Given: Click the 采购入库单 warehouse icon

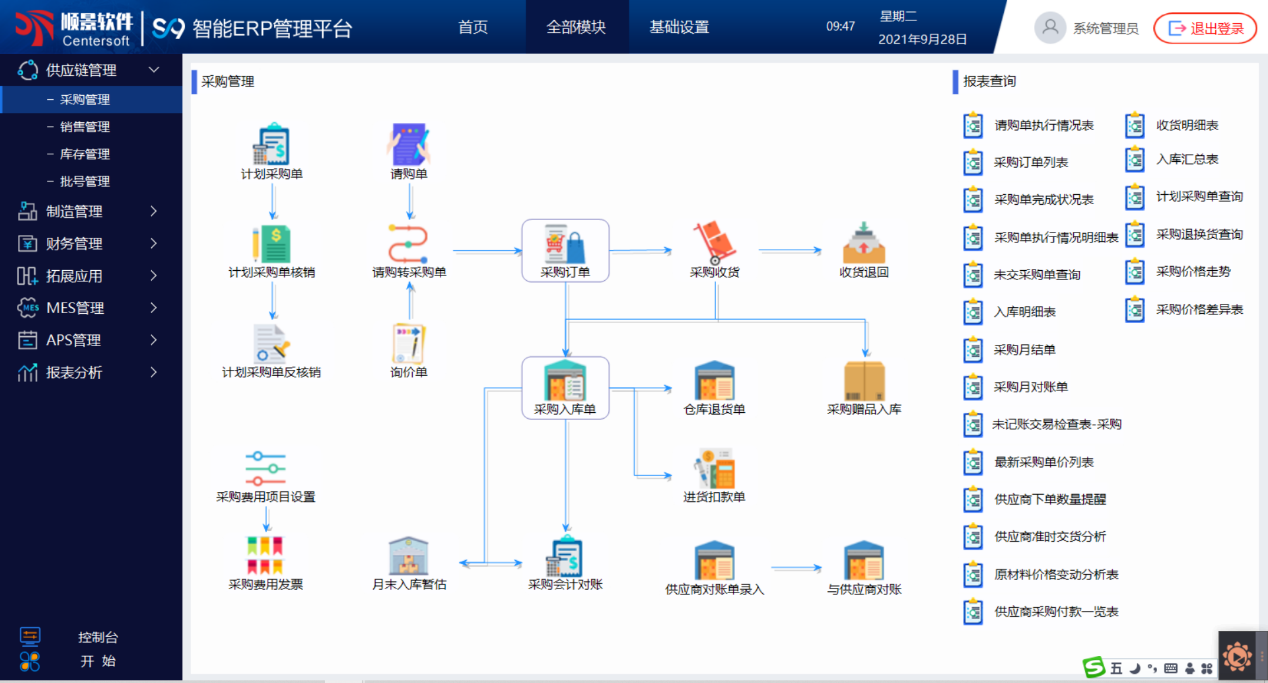Looking at the screenshot, I should 565,381.
